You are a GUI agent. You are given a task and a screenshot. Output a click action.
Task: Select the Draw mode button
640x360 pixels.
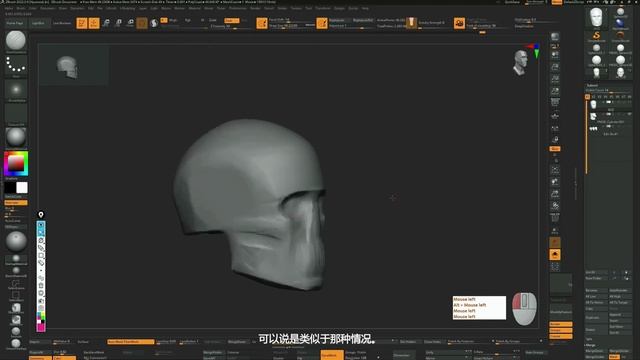pyautogui.click(x=94, y=23)
